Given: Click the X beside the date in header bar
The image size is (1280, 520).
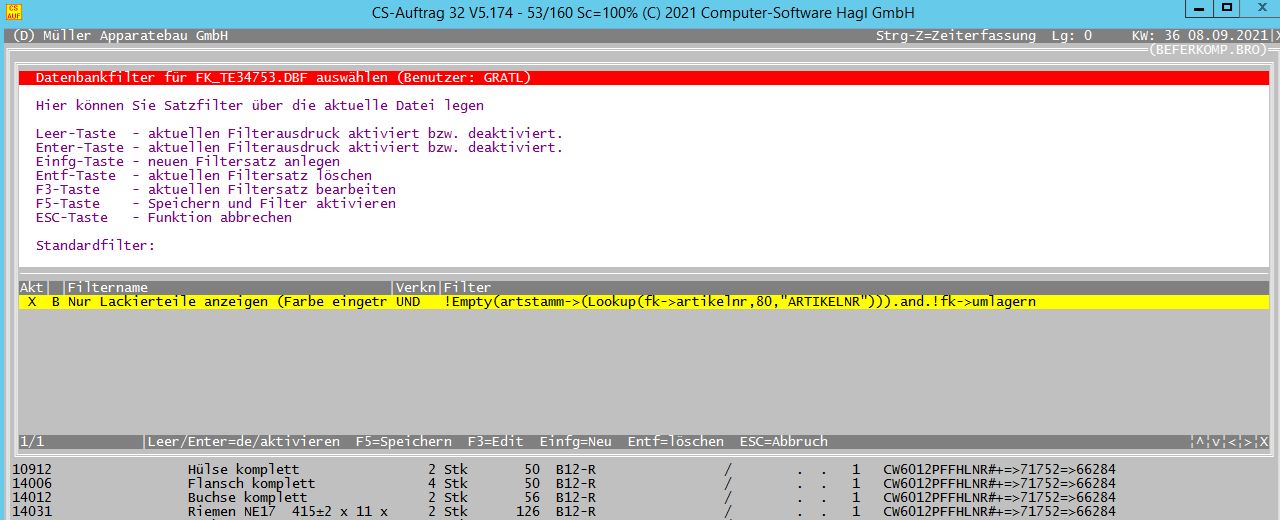Looking at the screenshot, I should [1275, 35].
